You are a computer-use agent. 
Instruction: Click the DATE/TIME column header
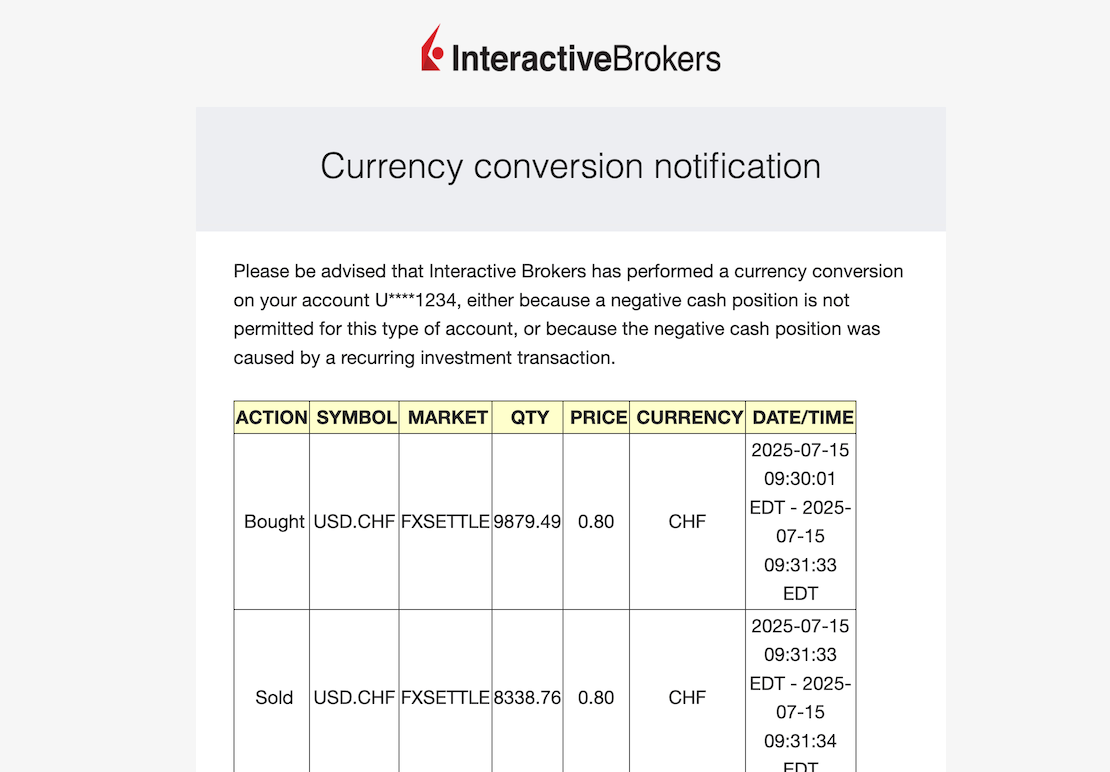click(802, 418)
